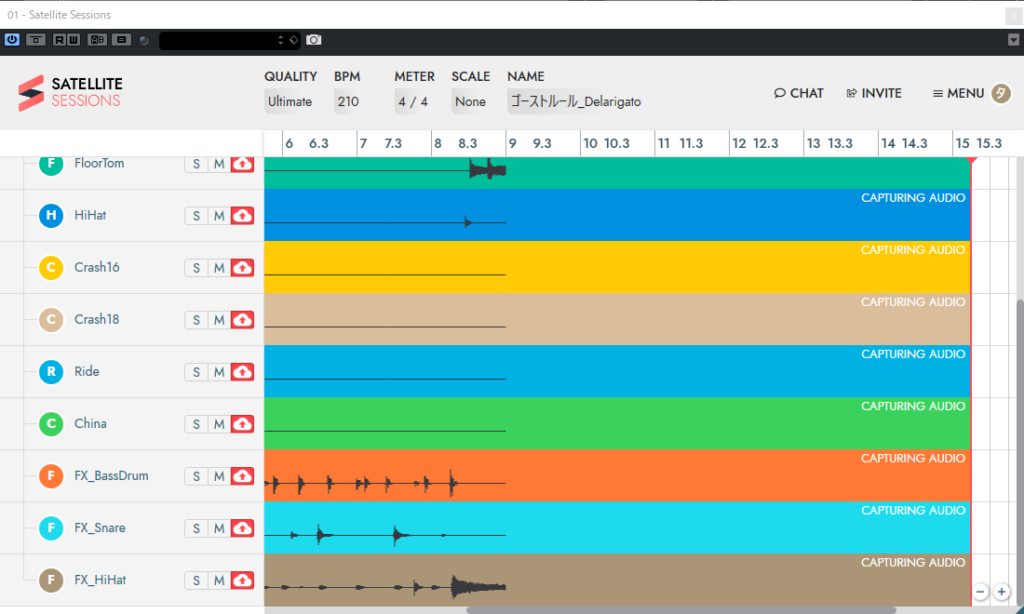
Task: Open Scale dropdown showing None
Action: [470, 101]
